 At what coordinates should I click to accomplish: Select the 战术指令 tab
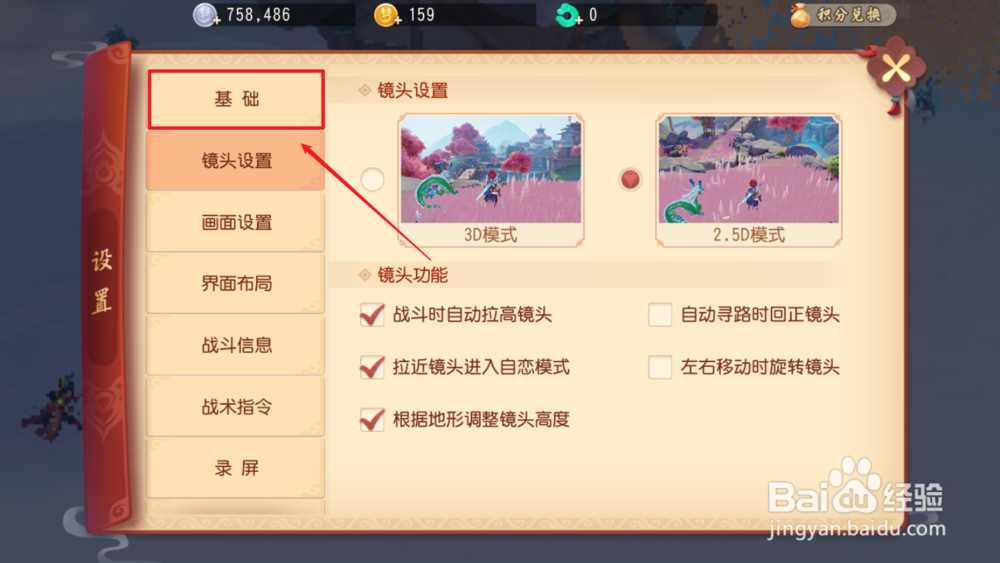[x=236, y=407]
